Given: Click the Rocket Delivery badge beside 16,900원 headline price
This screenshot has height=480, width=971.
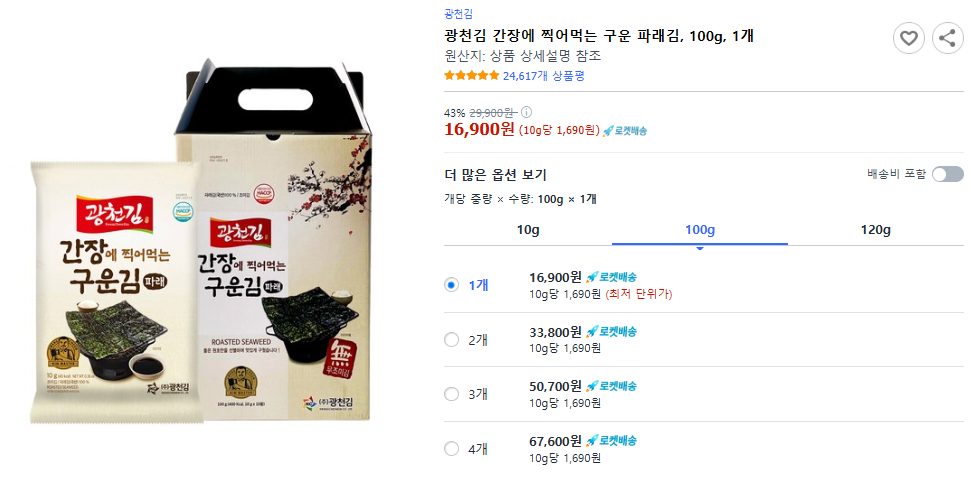Looking at the screenshot, I should [x=625, y=130].
